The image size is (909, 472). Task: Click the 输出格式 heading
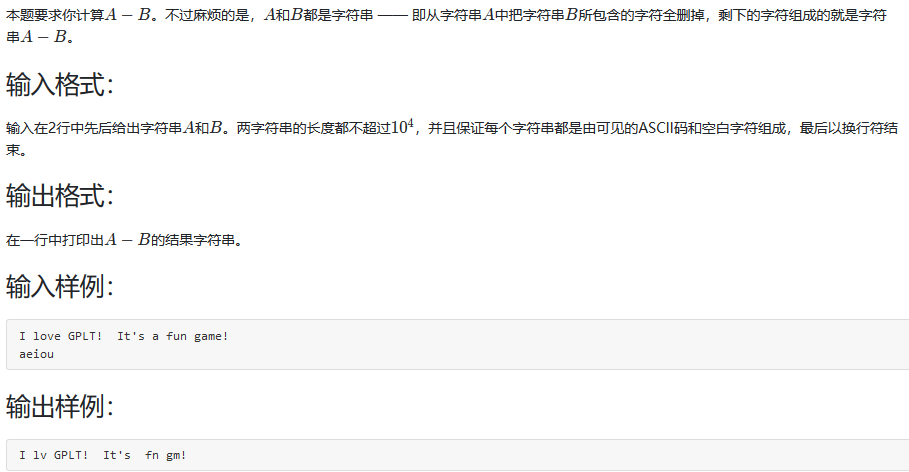[x=60, y=195]
